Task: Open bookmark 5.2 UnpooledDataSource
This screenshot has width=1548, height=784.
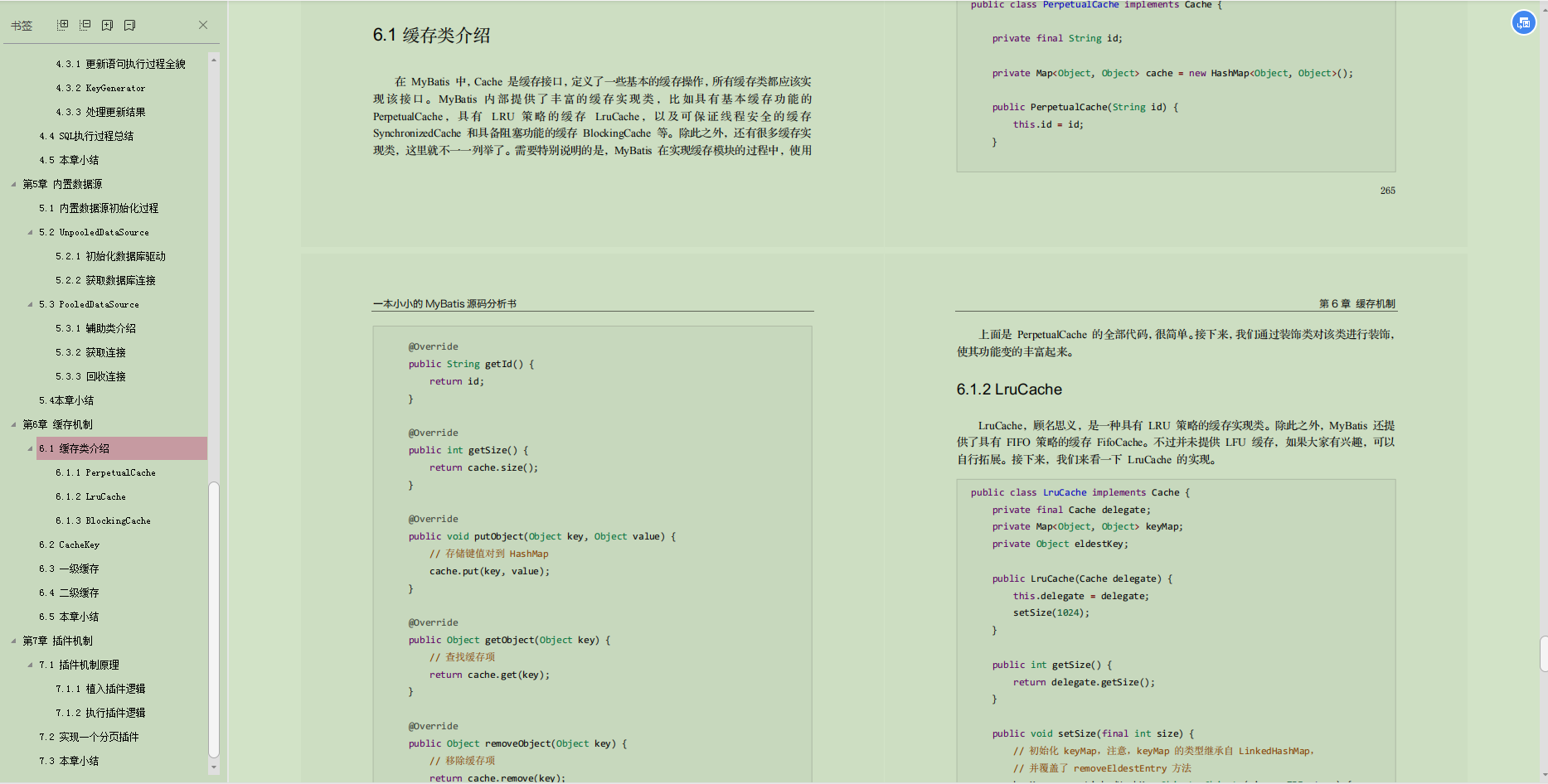Action: 94,232
